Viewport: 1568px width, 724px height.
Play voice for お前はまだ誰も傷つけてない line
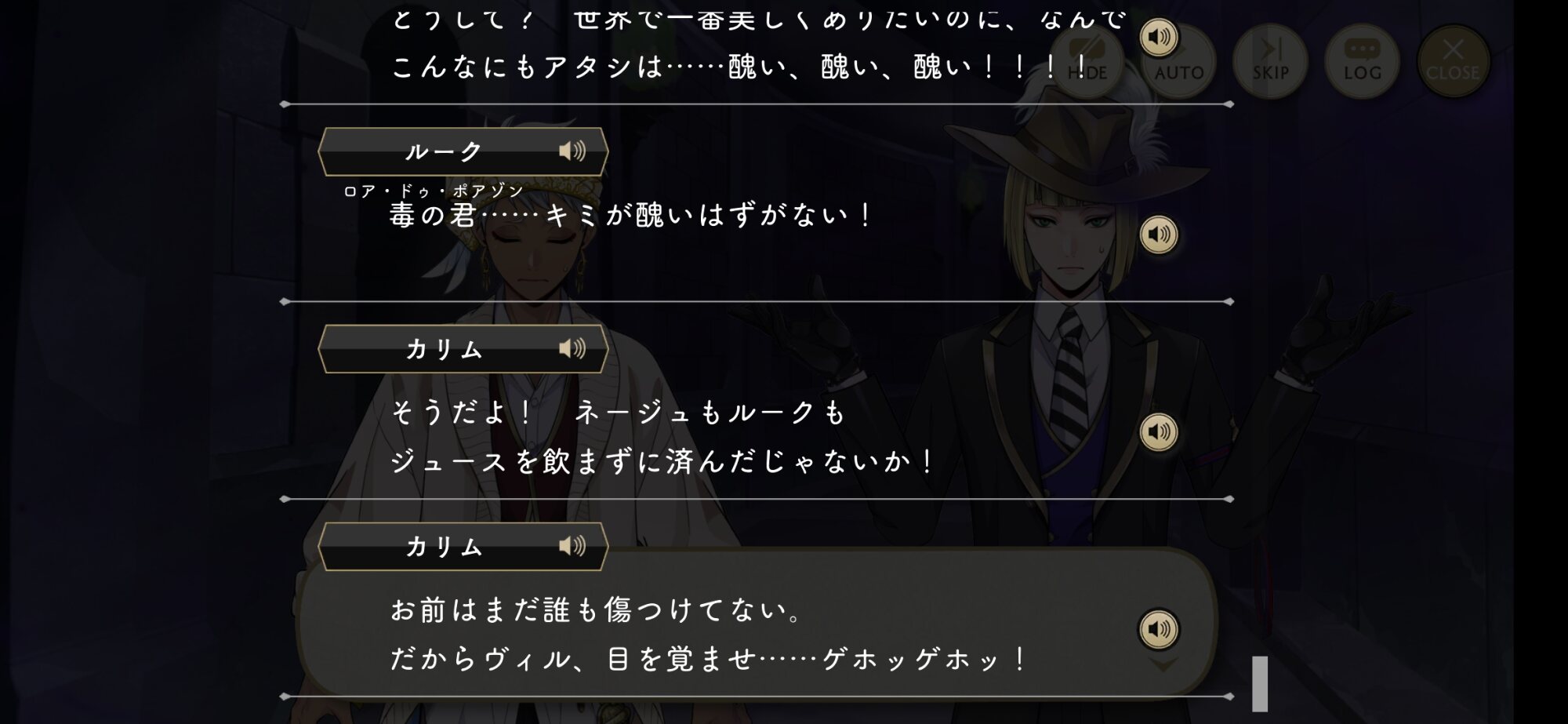tap(1159, 629)
